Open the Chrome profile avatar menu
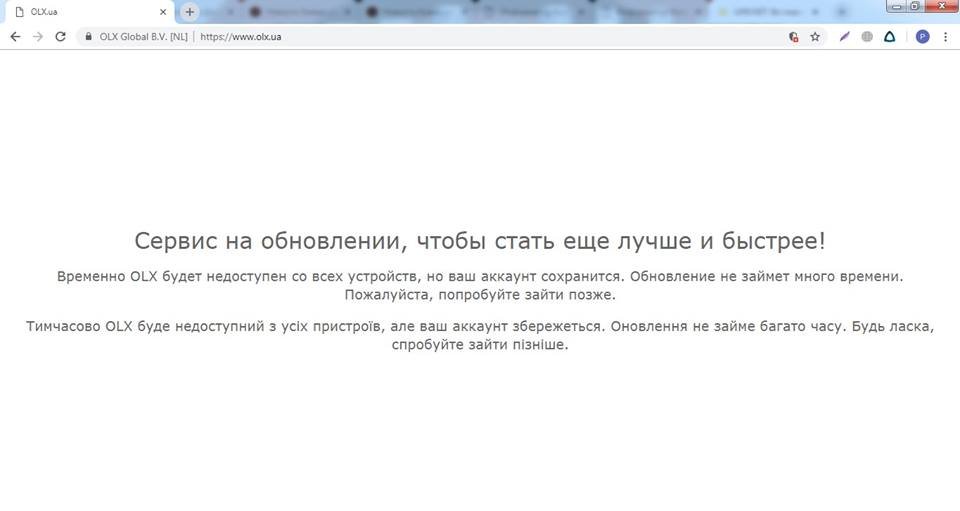Image resolution: width=960 pixels, height=511 pixels. (923, 37)
